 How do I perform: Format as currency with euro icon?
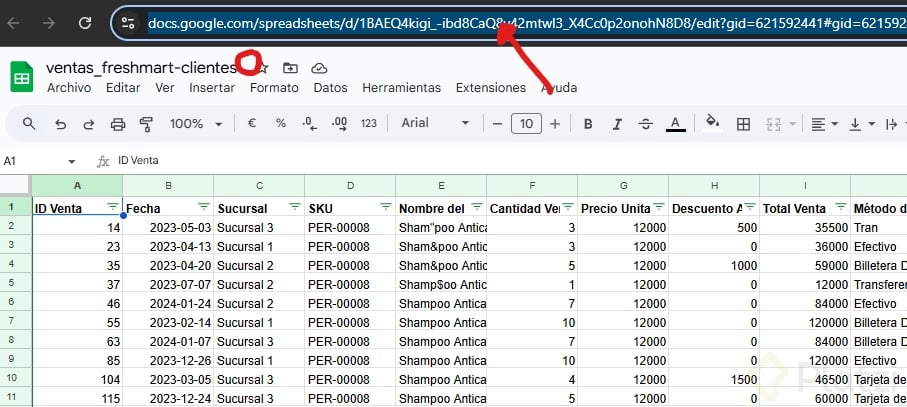[252, 123]
